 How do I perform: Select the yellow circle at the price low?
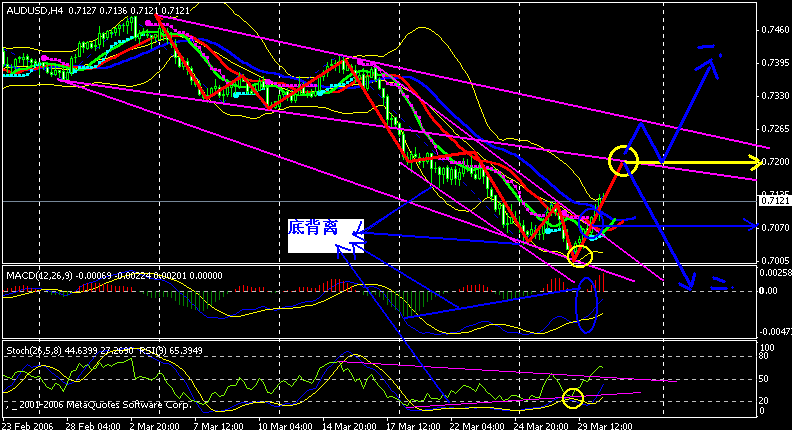[580, 255]
